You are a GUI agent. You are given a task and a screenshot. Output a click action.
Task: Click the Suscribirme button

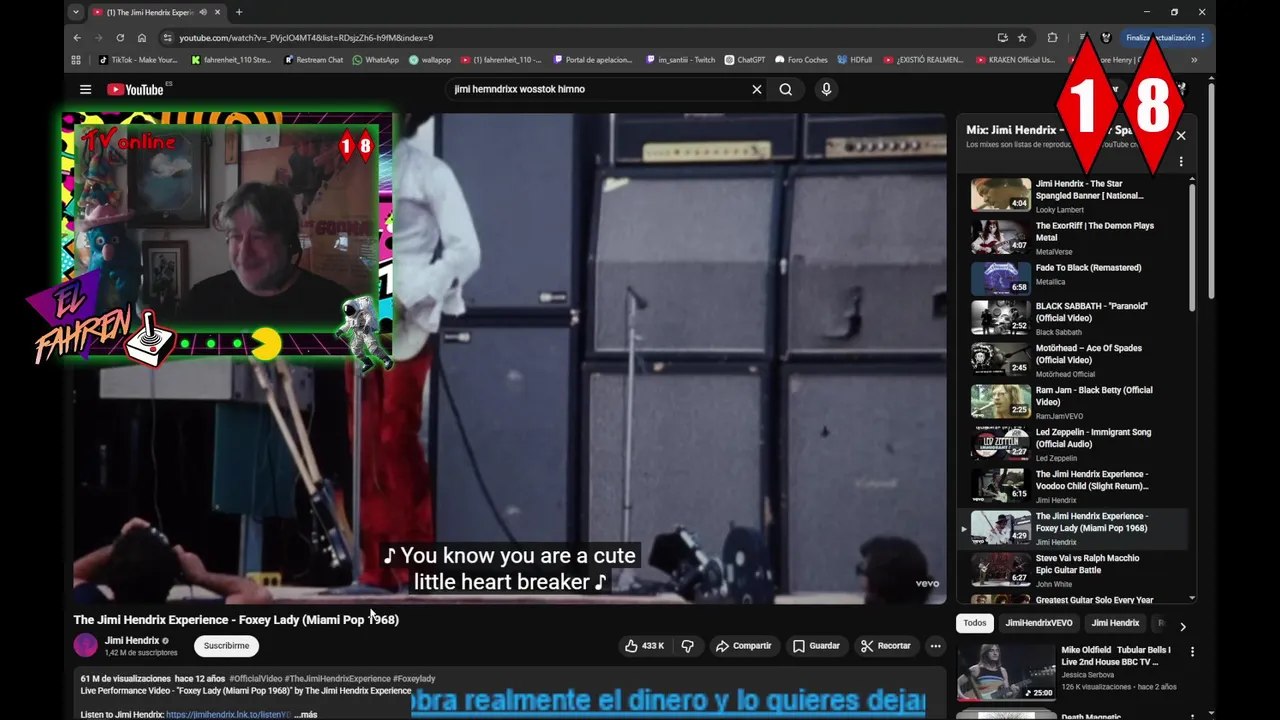(226, 646)
